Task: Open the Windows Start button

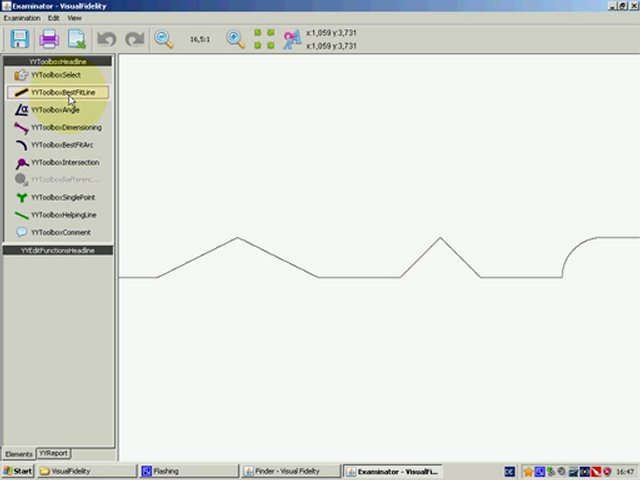Action: tap(18, 471)
